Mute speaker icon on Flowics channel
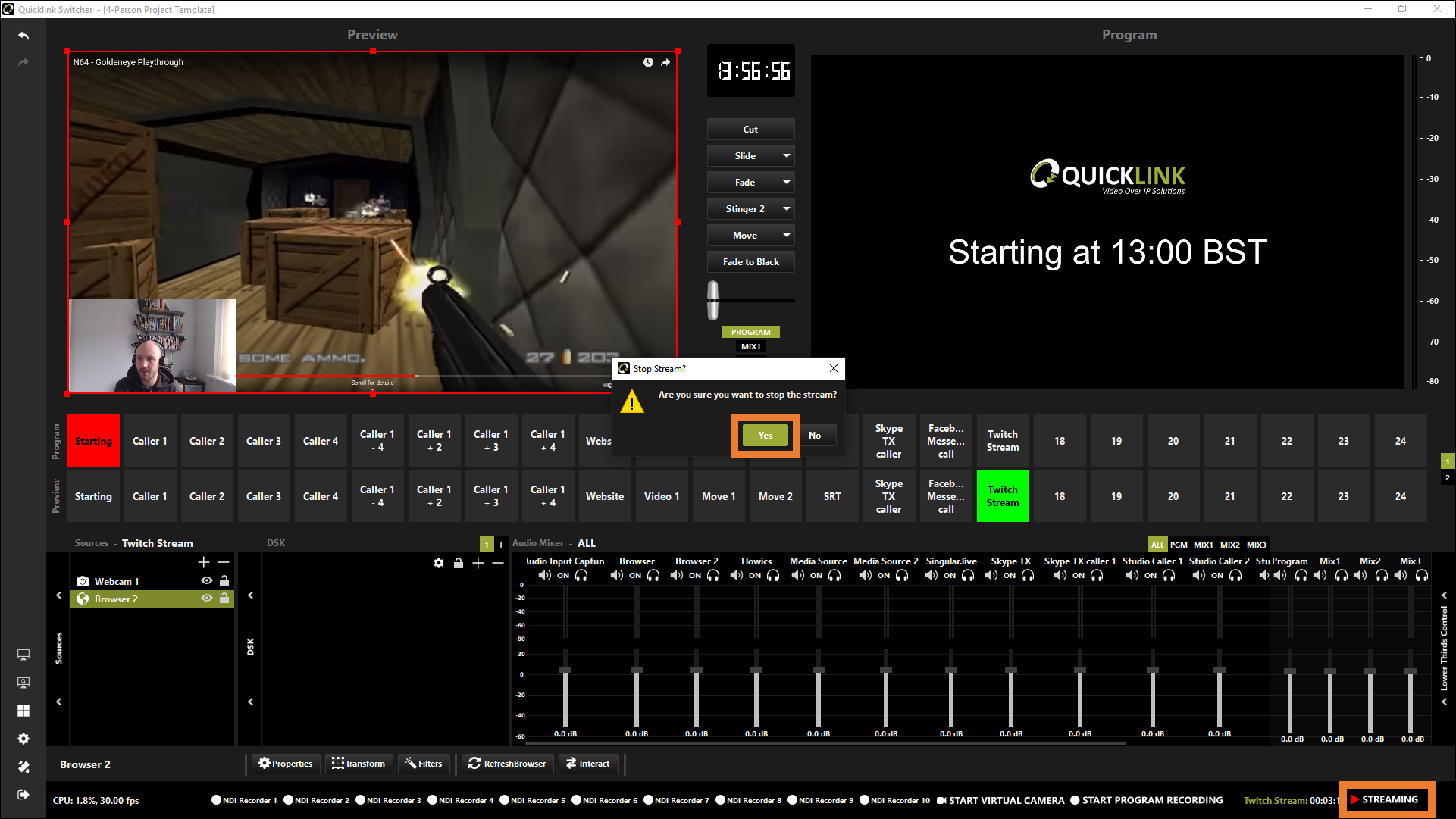The image size is (1456, 819). tap(736, 576)
